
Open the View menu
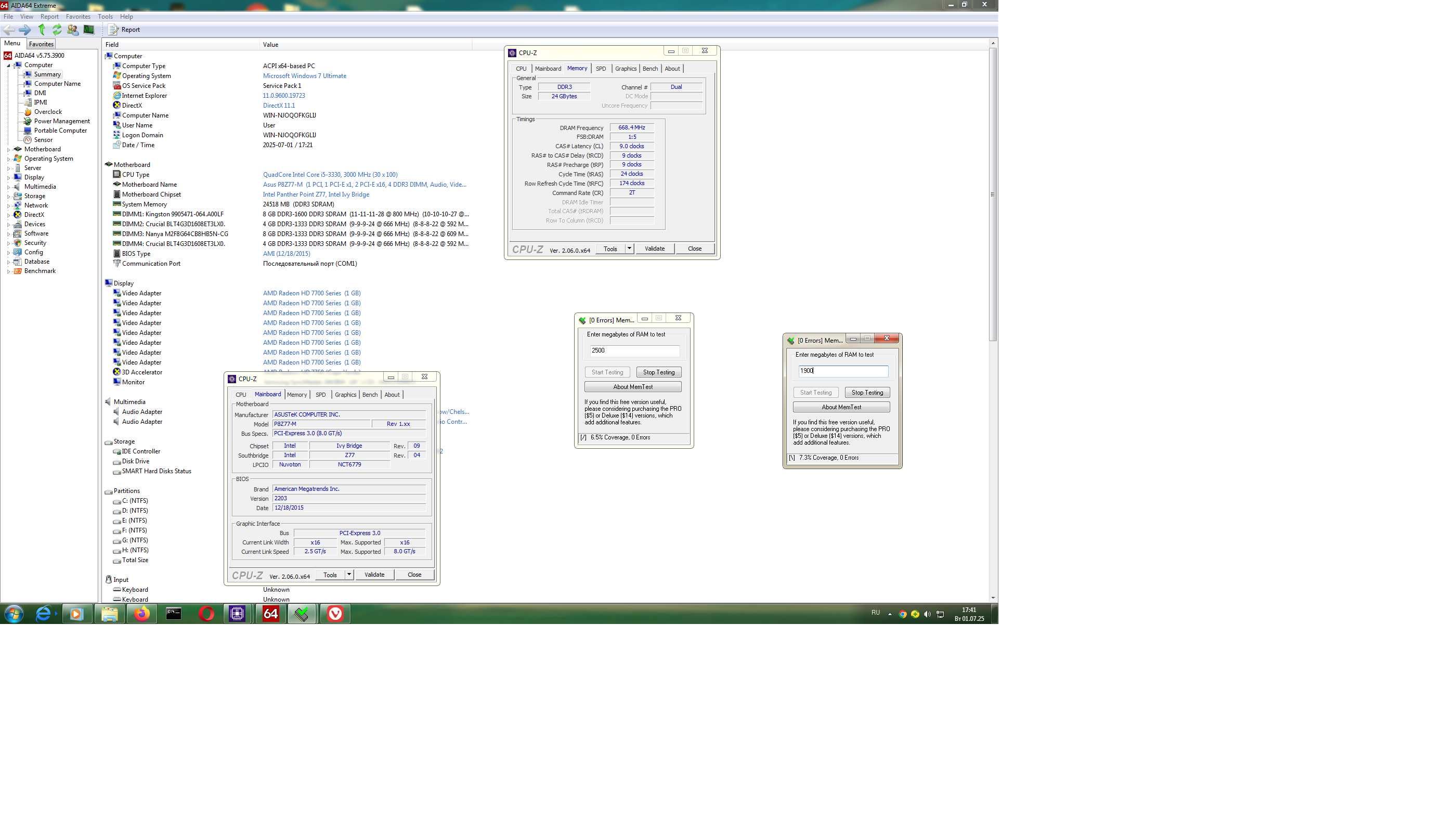pyautogui.click(x=27, y=17)
